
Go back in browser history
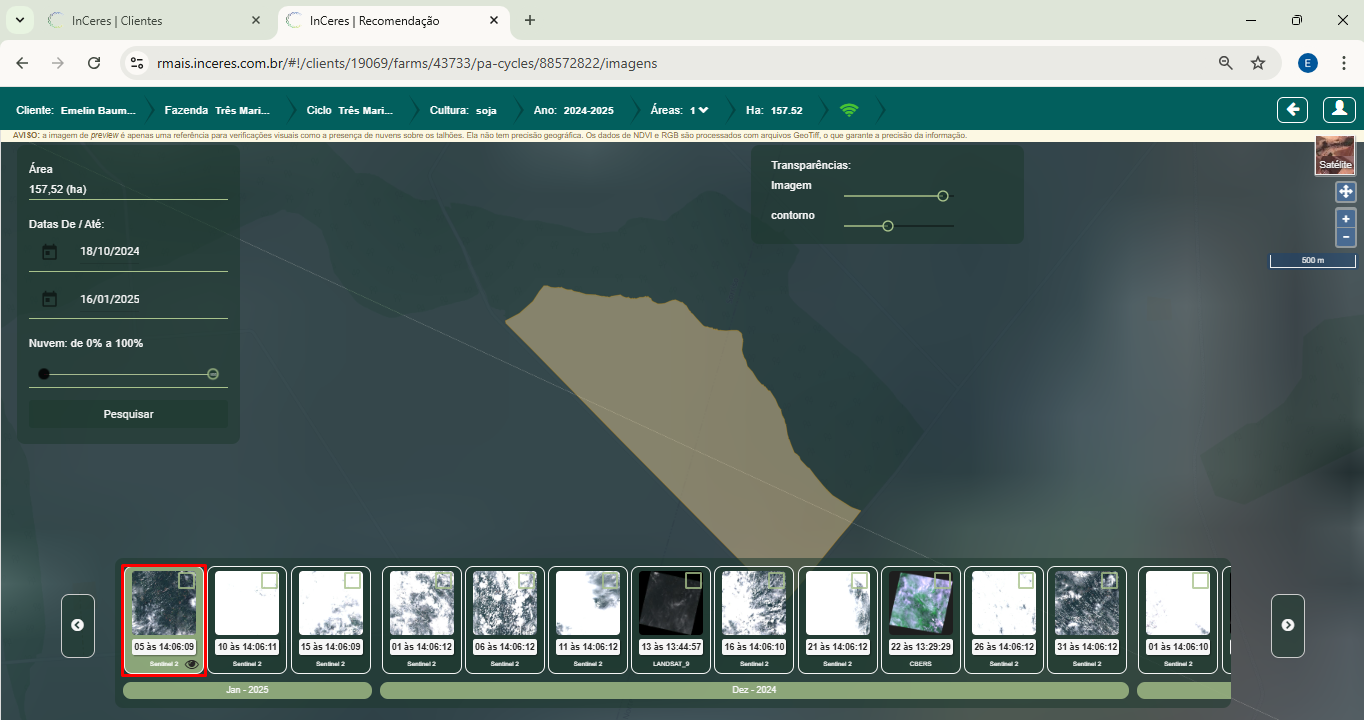click(x=22, y=63)
